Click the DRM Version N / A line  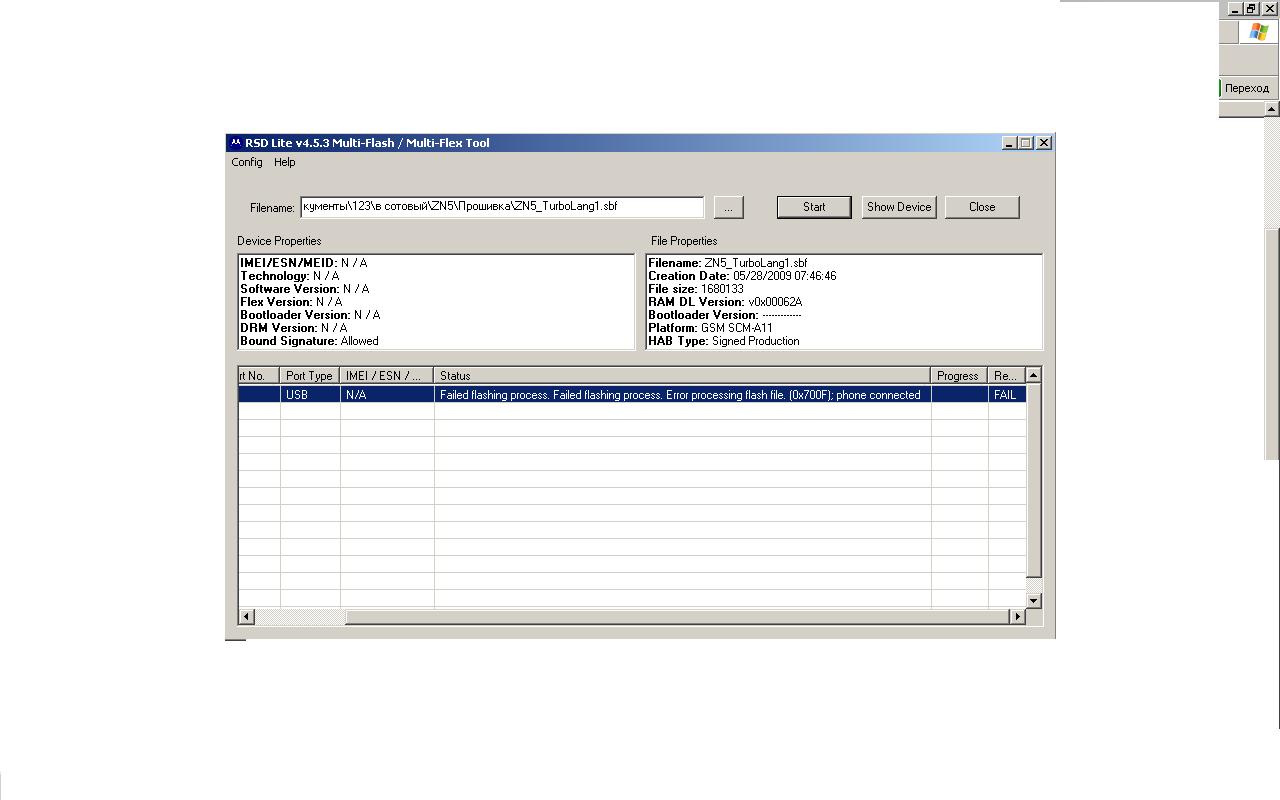(294, 328)
